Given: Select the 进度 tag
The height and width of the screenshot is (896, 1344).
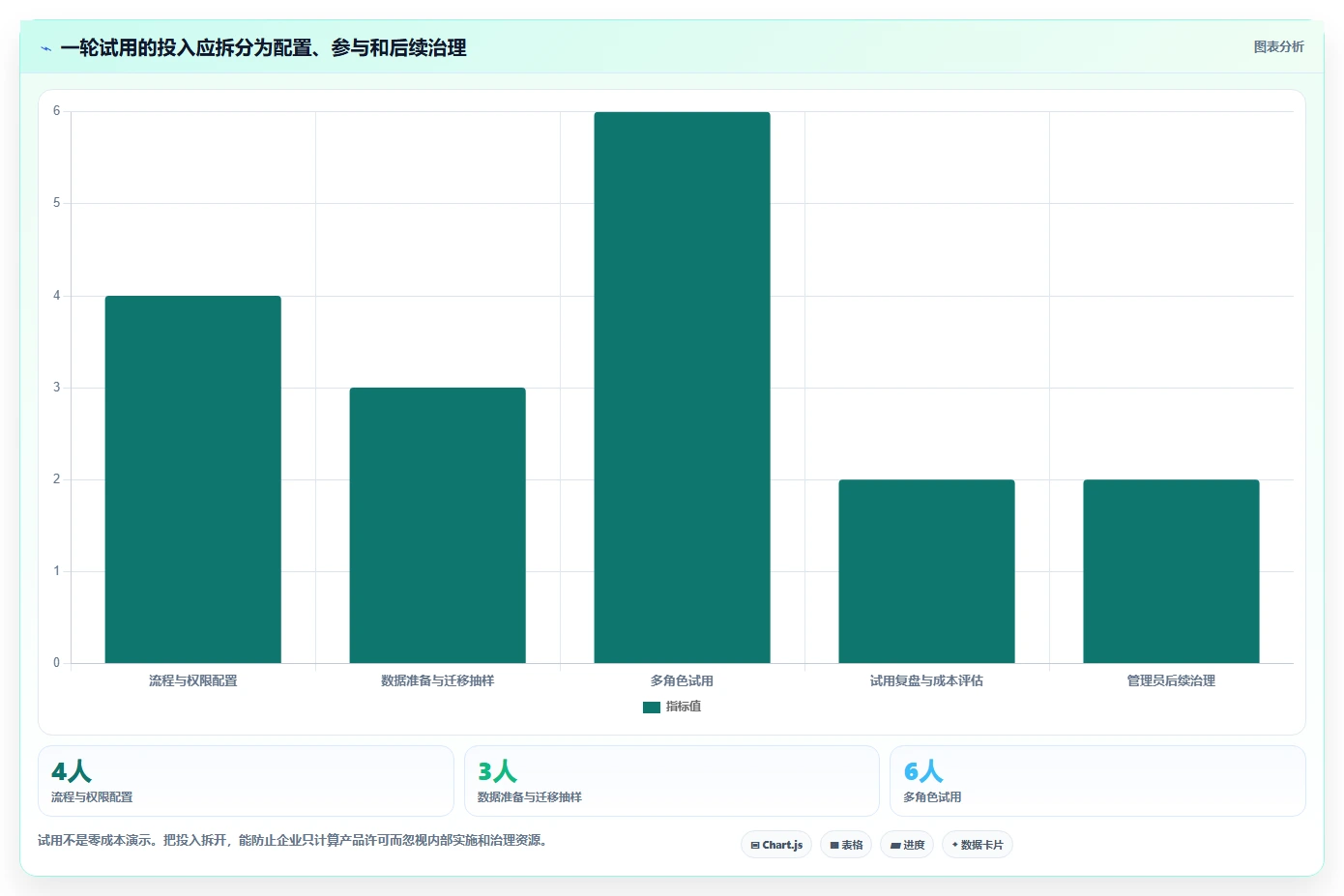Looking at the screenshot, I should (x=907, y=845).
